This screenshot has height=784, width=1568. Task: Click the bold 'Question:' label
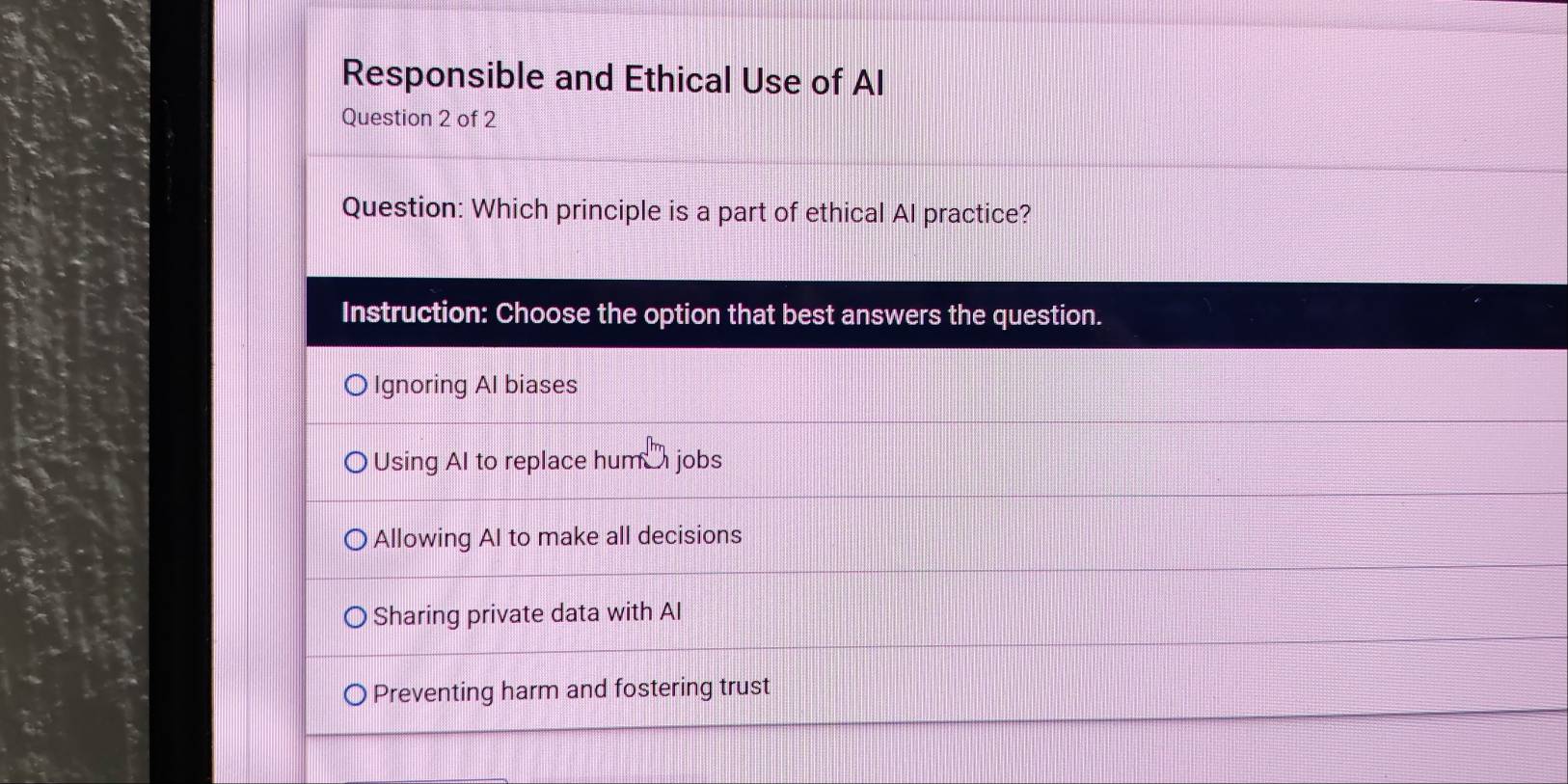click(x=403, y=208)
